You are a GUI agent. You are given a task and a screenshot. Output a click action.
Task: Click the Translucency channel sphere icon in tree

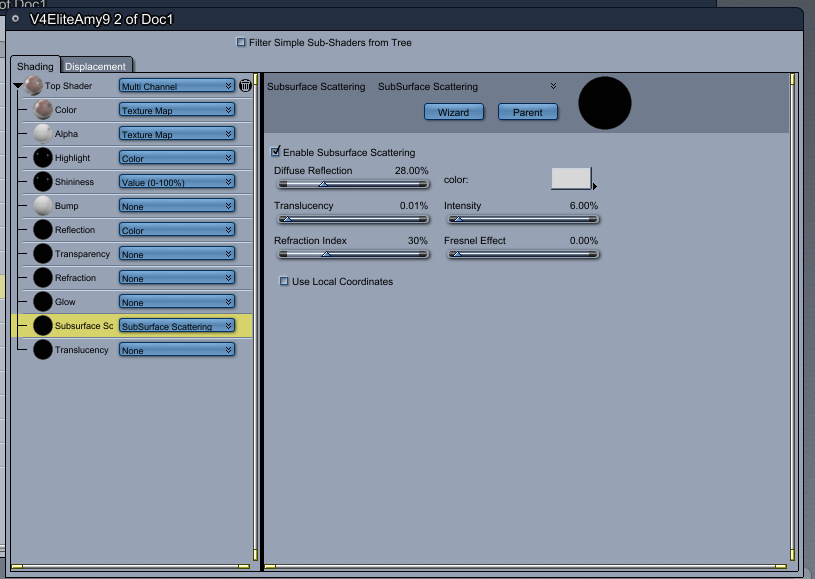(43, 350)
